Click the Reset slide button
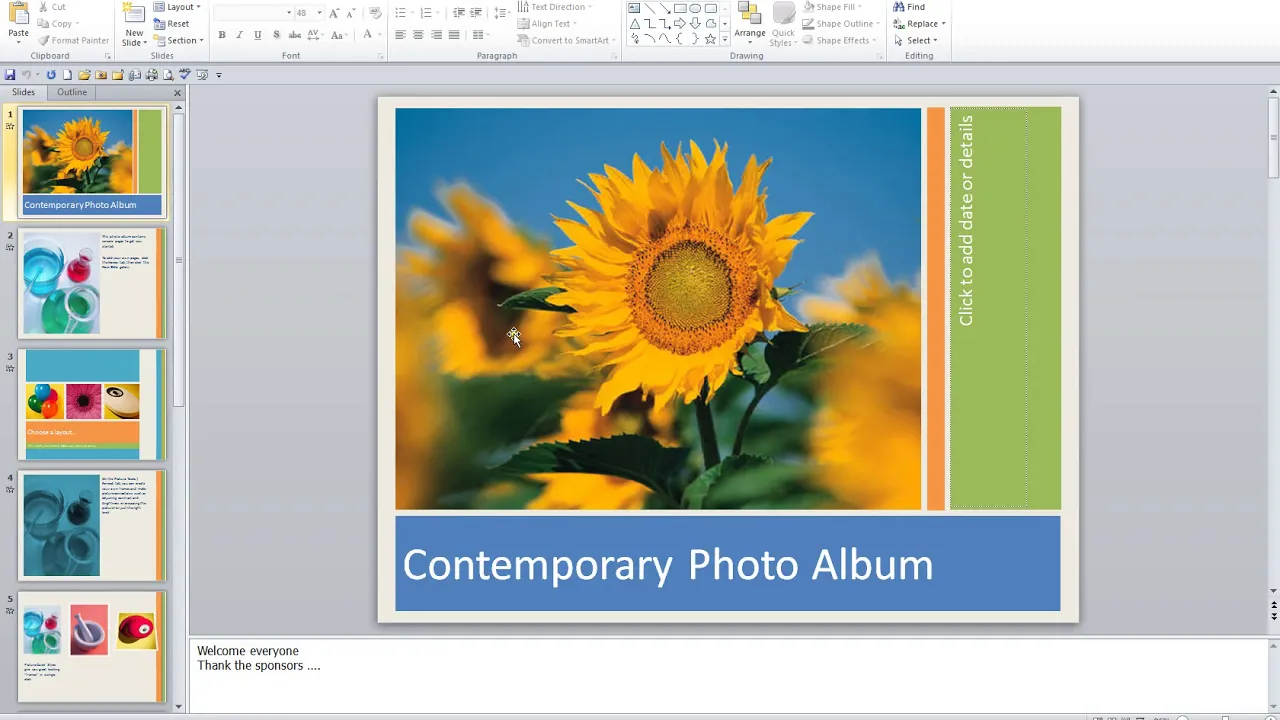Viewport: 1280px width, 720px height. click(172, 24)
